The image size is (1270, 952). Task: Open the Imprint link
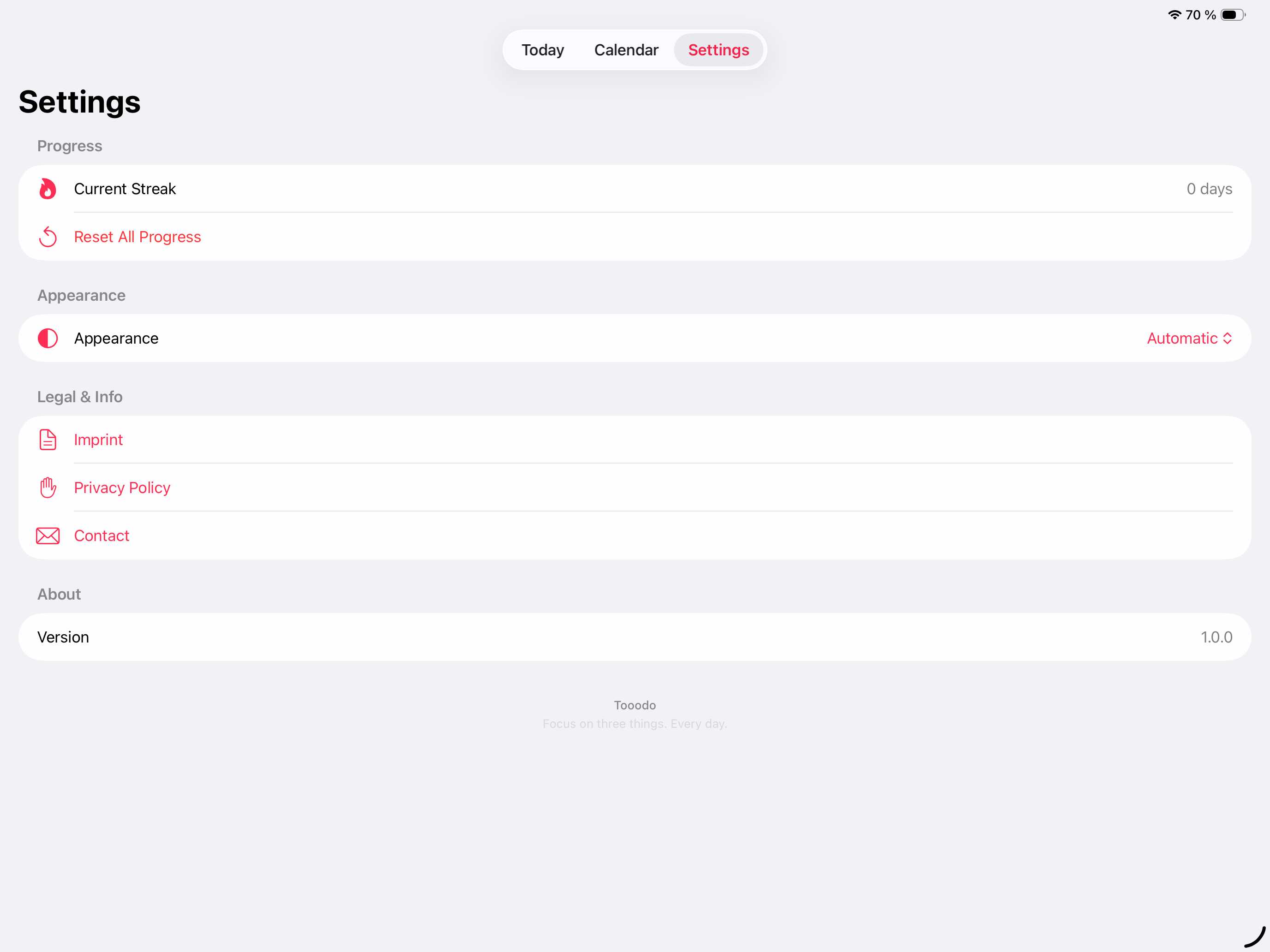click(98, 440)
